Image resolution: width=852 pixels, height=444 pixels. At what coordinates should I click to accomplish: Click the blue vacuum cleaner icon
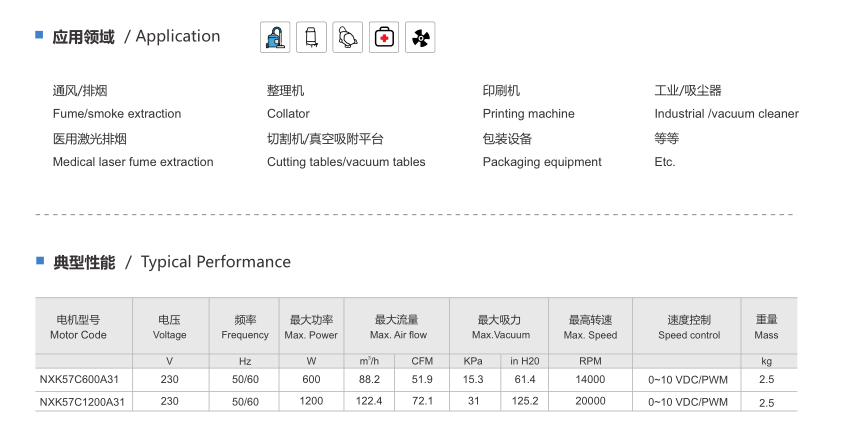coord(275,37)
